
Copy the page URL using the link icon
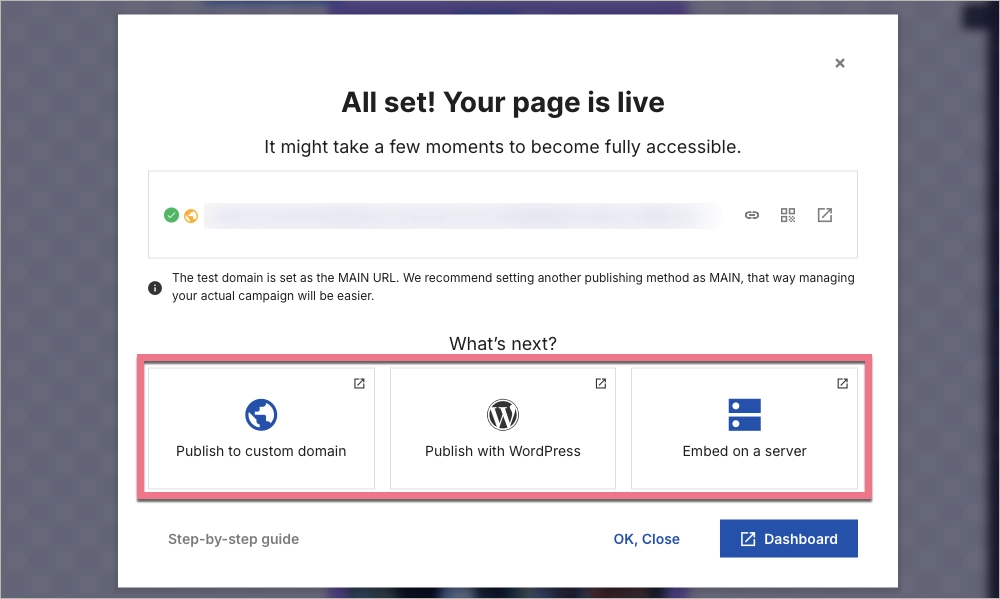[751, 215]
